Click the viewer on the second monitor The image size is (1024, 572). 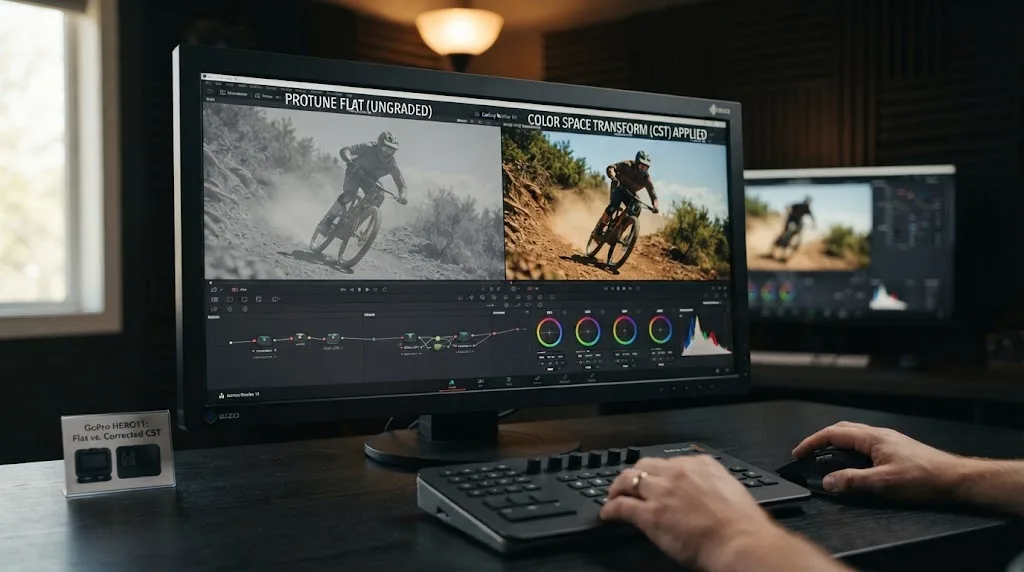(x=808, y=227)
